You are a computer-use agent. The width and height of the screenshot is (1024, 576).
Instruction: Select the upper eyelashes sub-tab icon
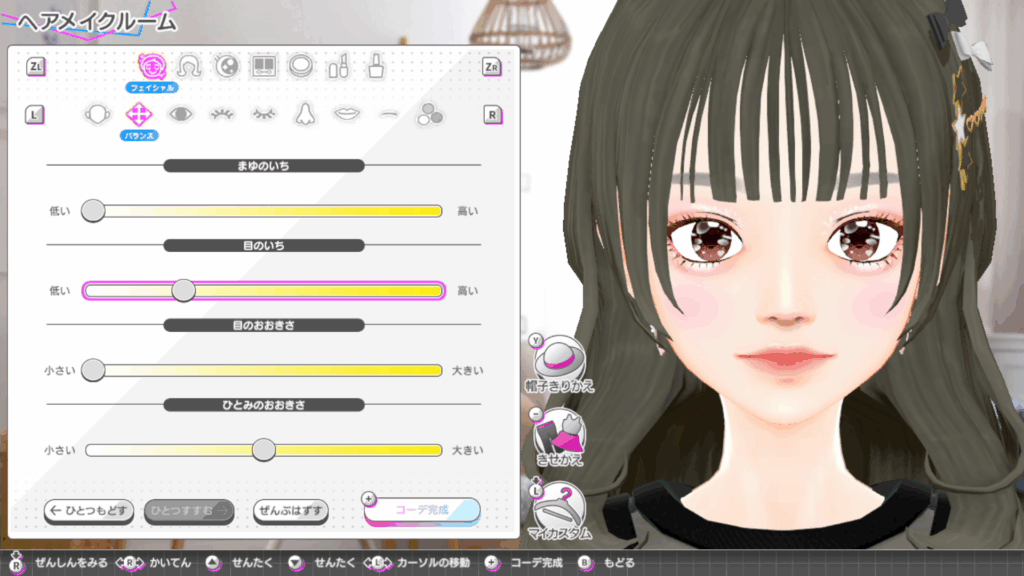221,114
